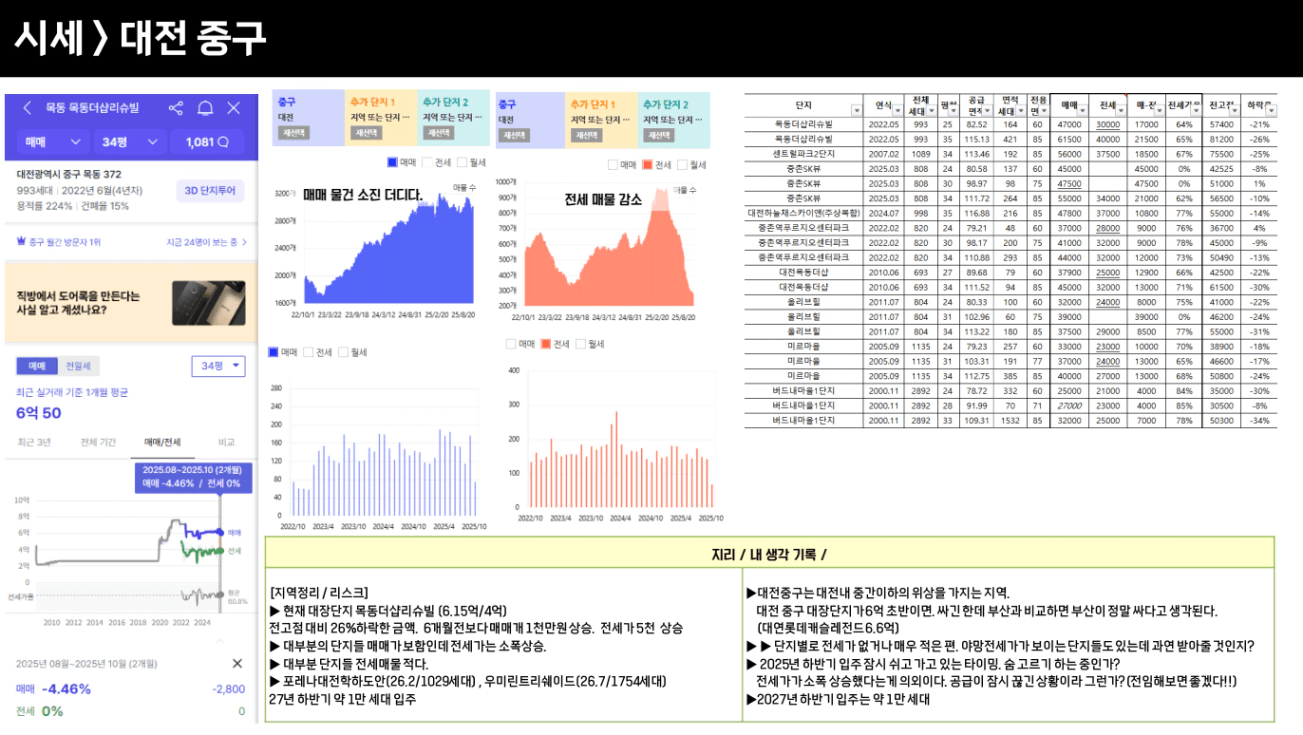The width and height of the screenshot is (1303, 735).
Task: Open the 비교 tab
Action: 227,441
